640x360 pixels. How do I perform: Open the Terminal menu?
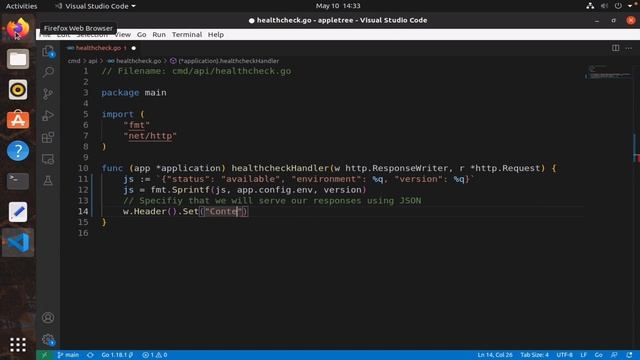click(x=187, y=35)
